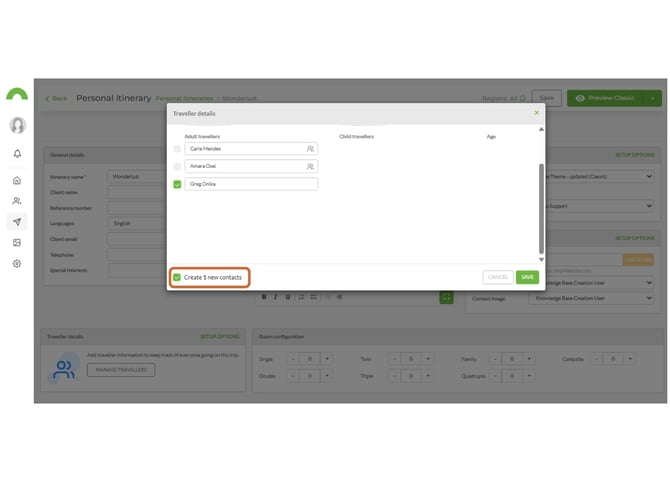Increase the Campsite count

coord(630,359)
